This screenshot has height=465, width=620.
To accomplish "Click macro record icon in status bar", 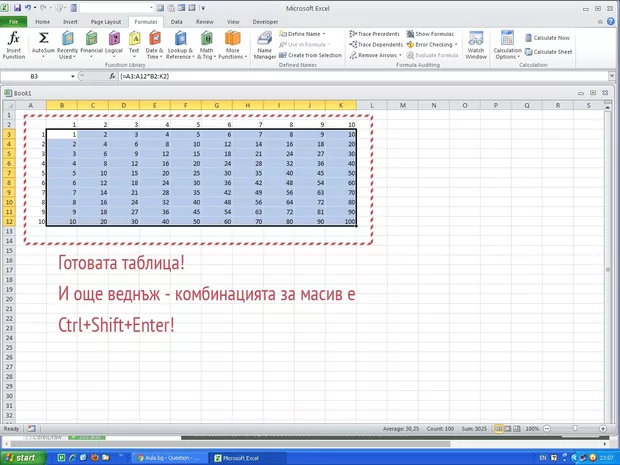I will pyautogui.click(x=32, y=429).
